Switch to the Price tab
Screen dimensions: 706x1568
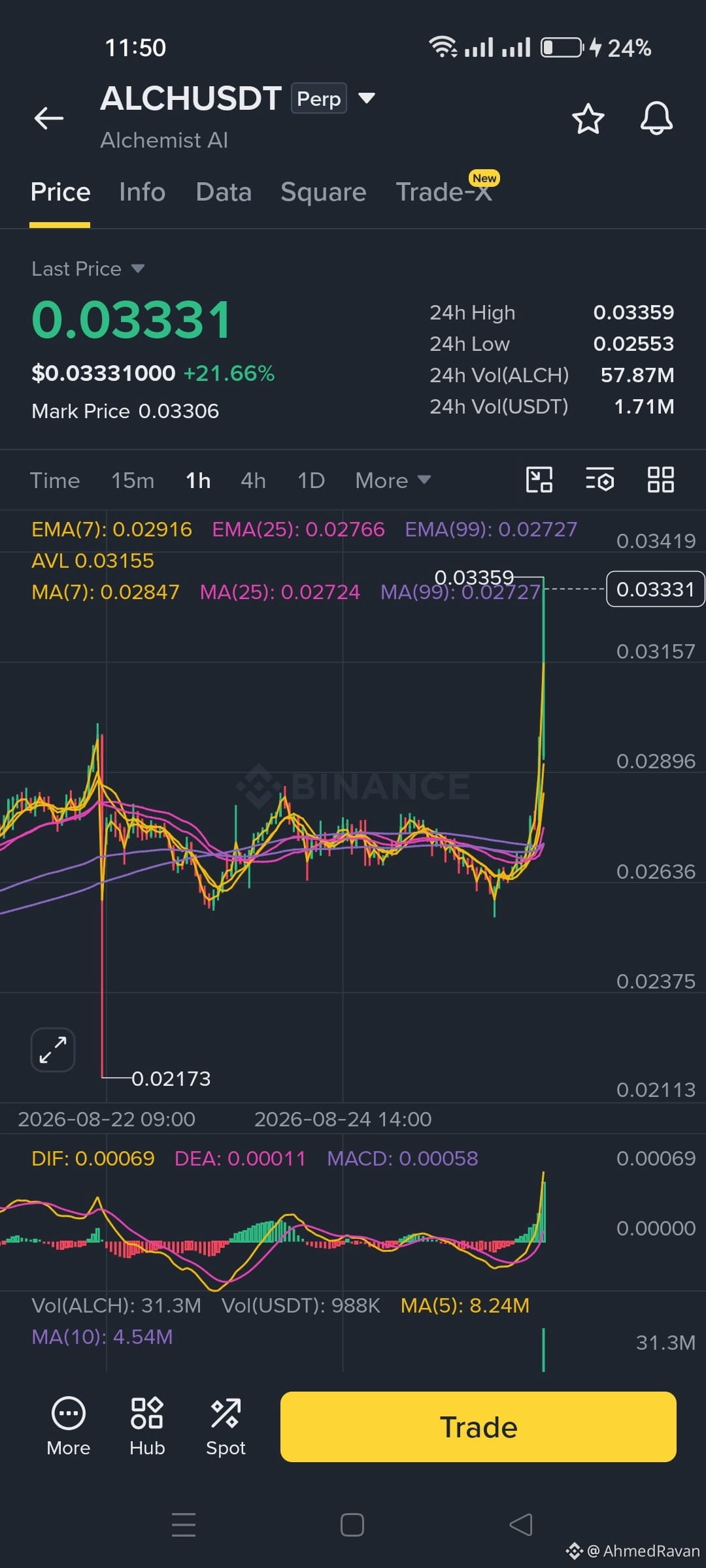[60, 192]
